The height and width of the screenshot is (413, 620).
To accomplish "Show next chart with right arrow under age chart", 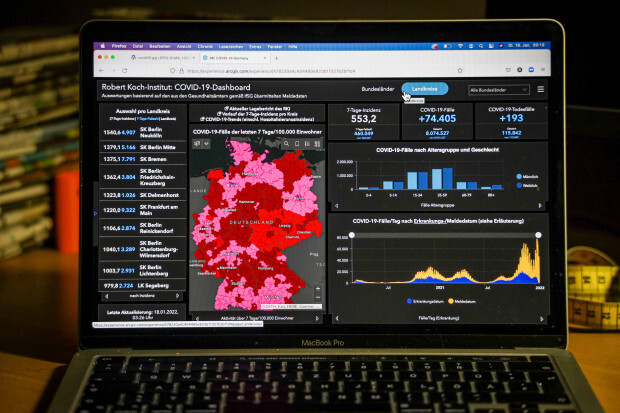I will click(x=542, y=207).
